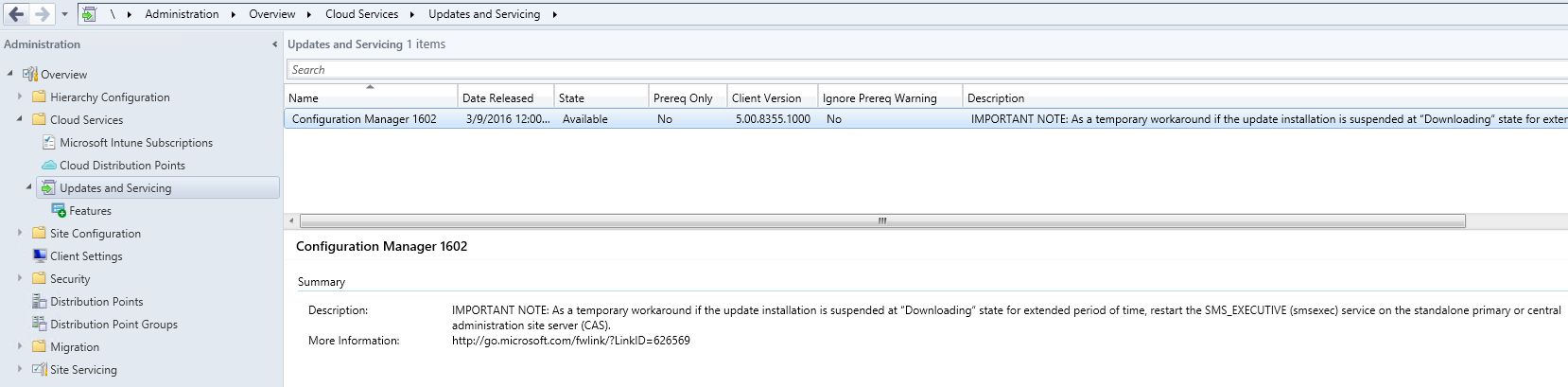Click the Back navigation arrow
The height and width of the screenshot is (387, 1568).
tap(16, 14)
